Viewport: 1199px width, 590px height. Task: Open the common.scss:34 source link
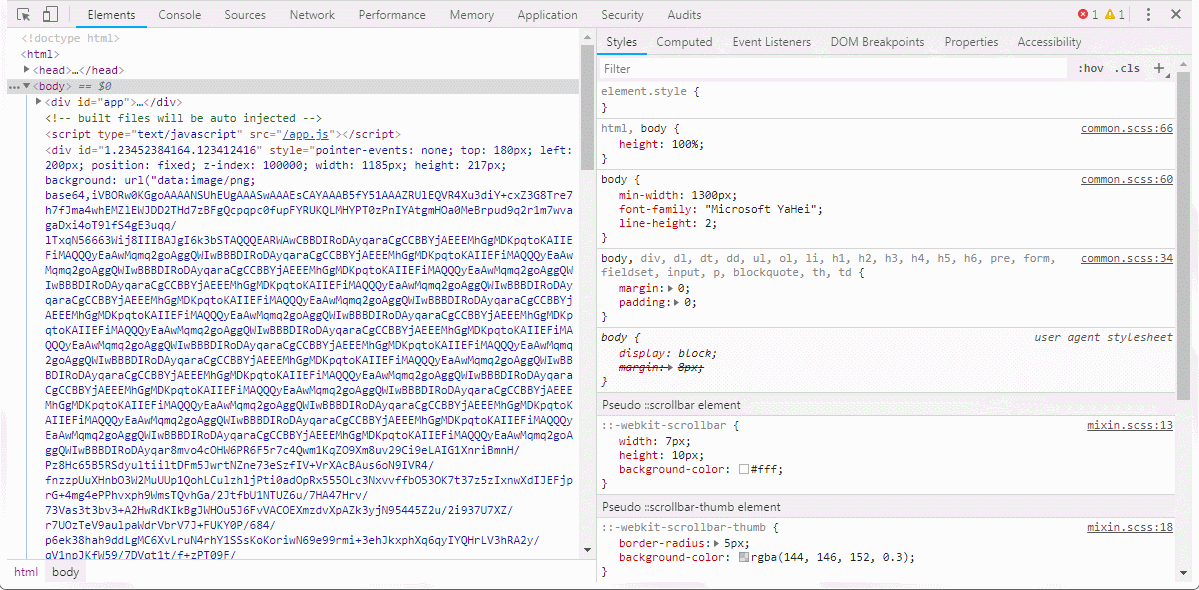coord(1126,258)
